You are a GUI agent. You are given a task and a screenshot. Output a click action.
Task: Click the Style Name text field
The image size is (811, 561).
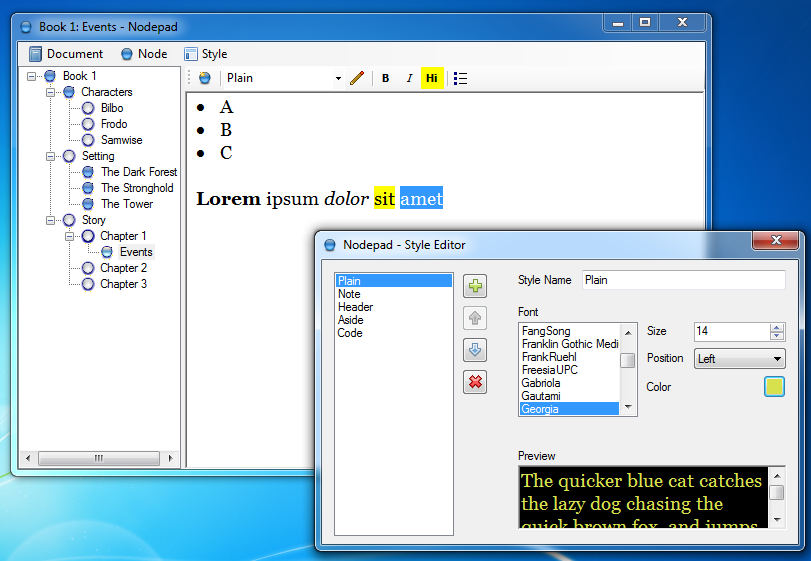tap(683, 280)
